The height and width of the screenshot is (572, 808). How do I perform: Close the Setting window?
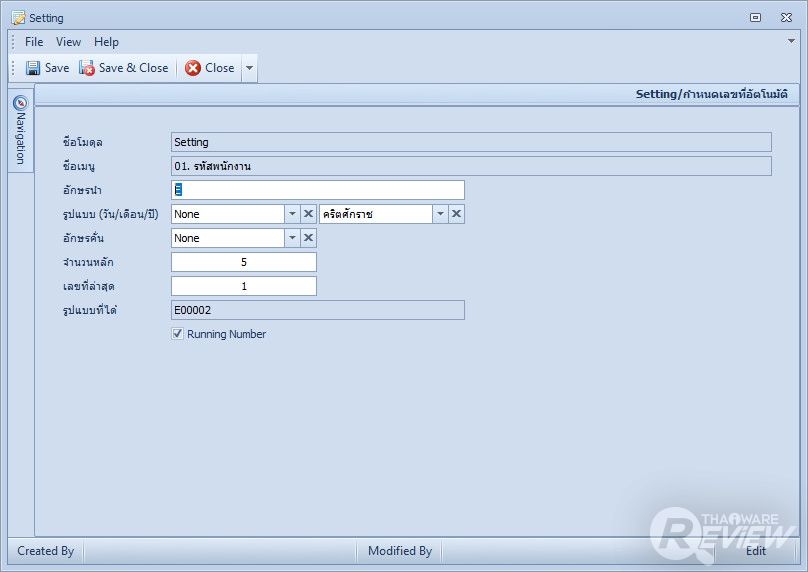[786, 18]
